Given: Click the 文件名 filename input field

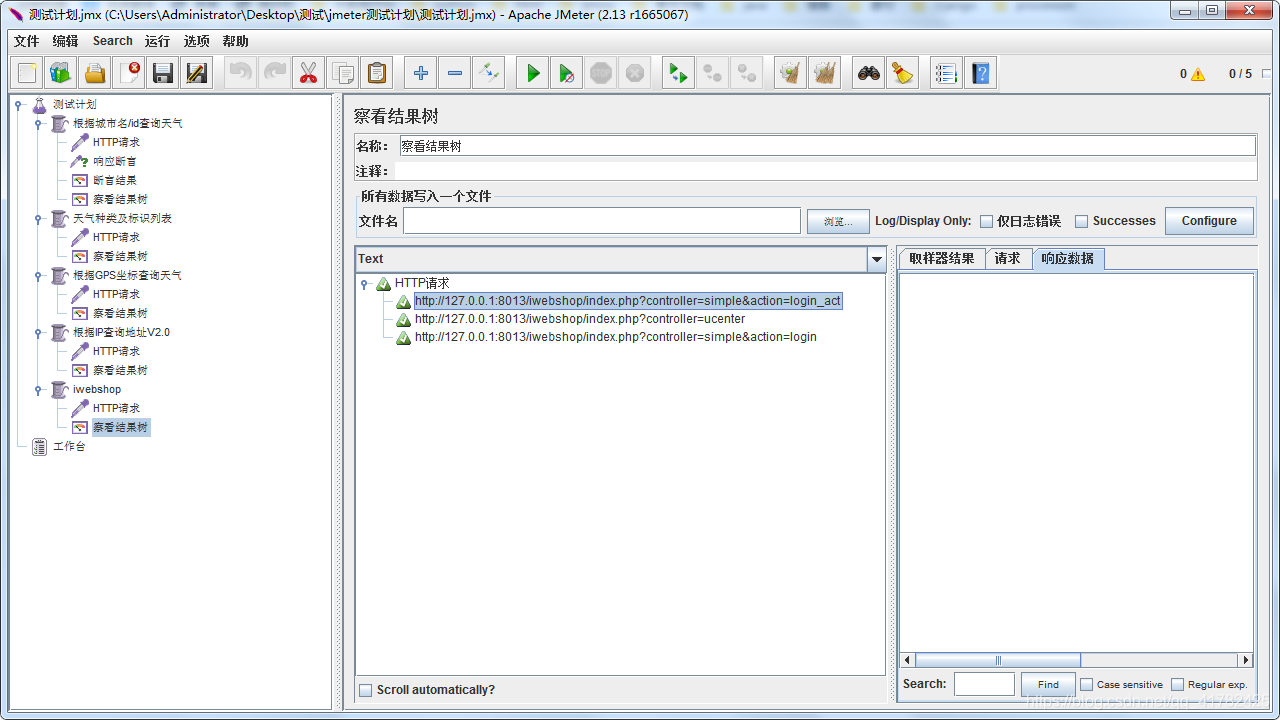Looking at the screenshot, I should pos(601,221).
